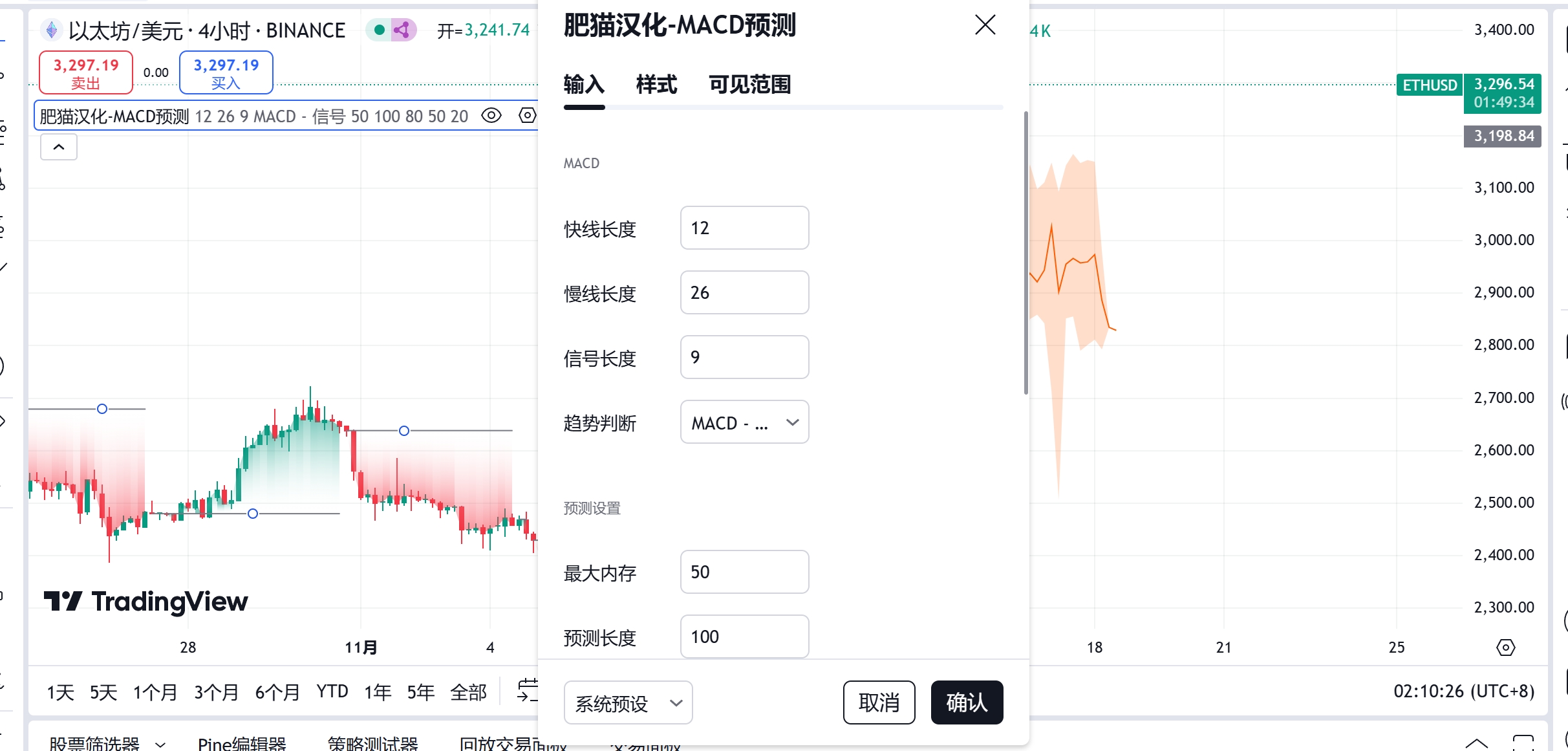Close the 肥猫汉化-MACD预测 settings dialog
Viewport: 1568px width, 751px height.
click(985, 25)
